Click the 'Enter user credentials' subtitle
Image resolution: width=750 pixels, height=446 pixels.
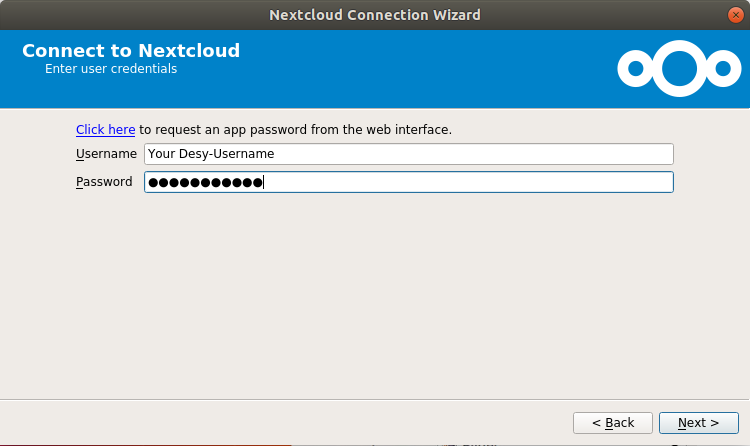(x=111, y=69)
